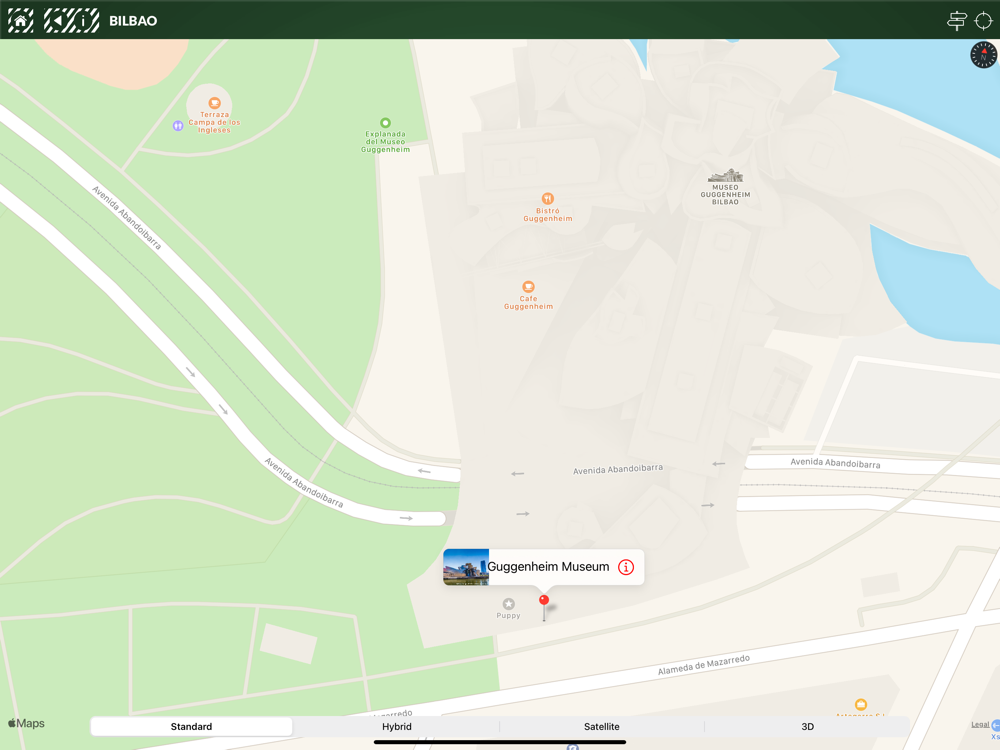Tap the Explanada del Museo Guggenheim marker
Screen dimensions: 1000x750
pos(385,122)
